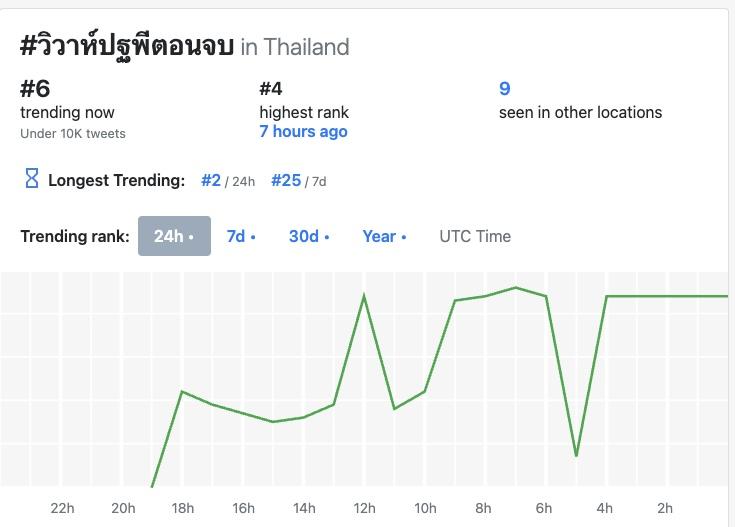Open the Year trending rank tab
The height and width of the screenshot is (527, 735).
click(384, 236)
